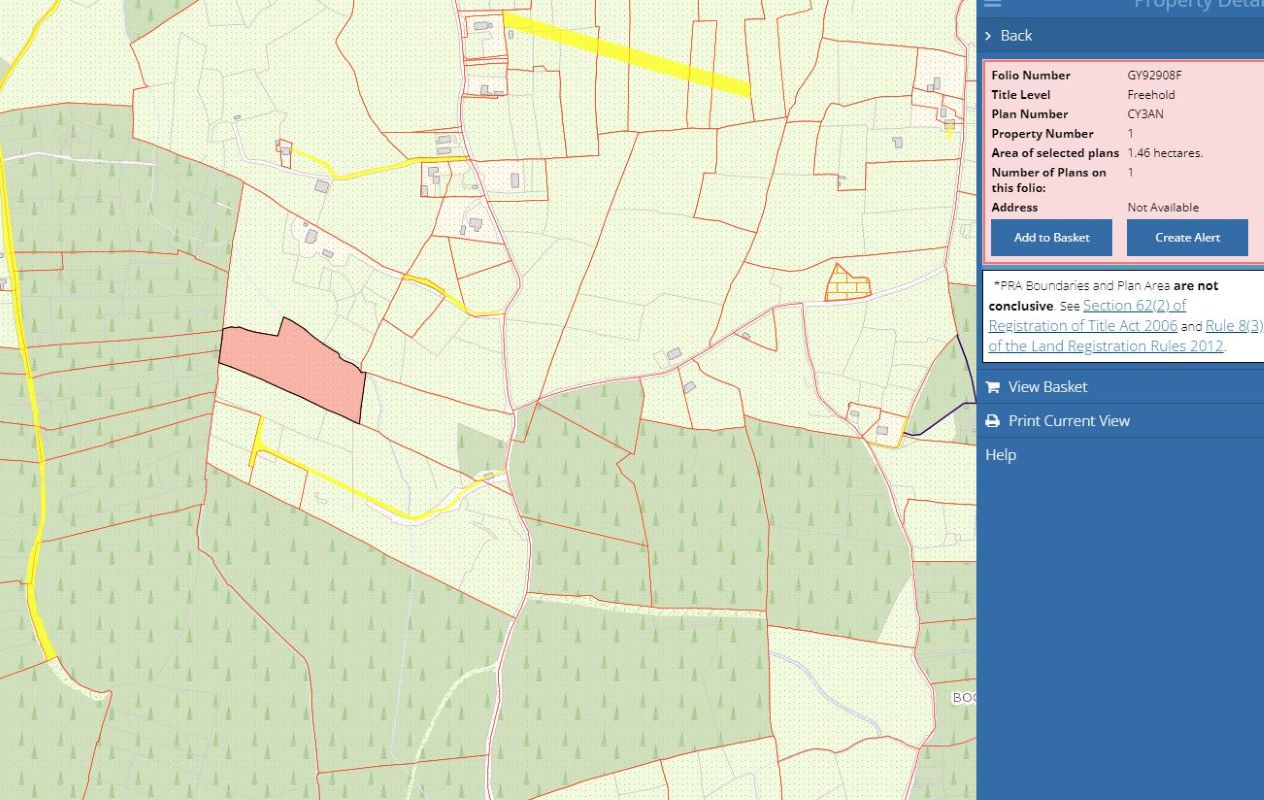Click the 1.46 hectares area value
Screen dimensions: 1264x800
pos(1164,153)
